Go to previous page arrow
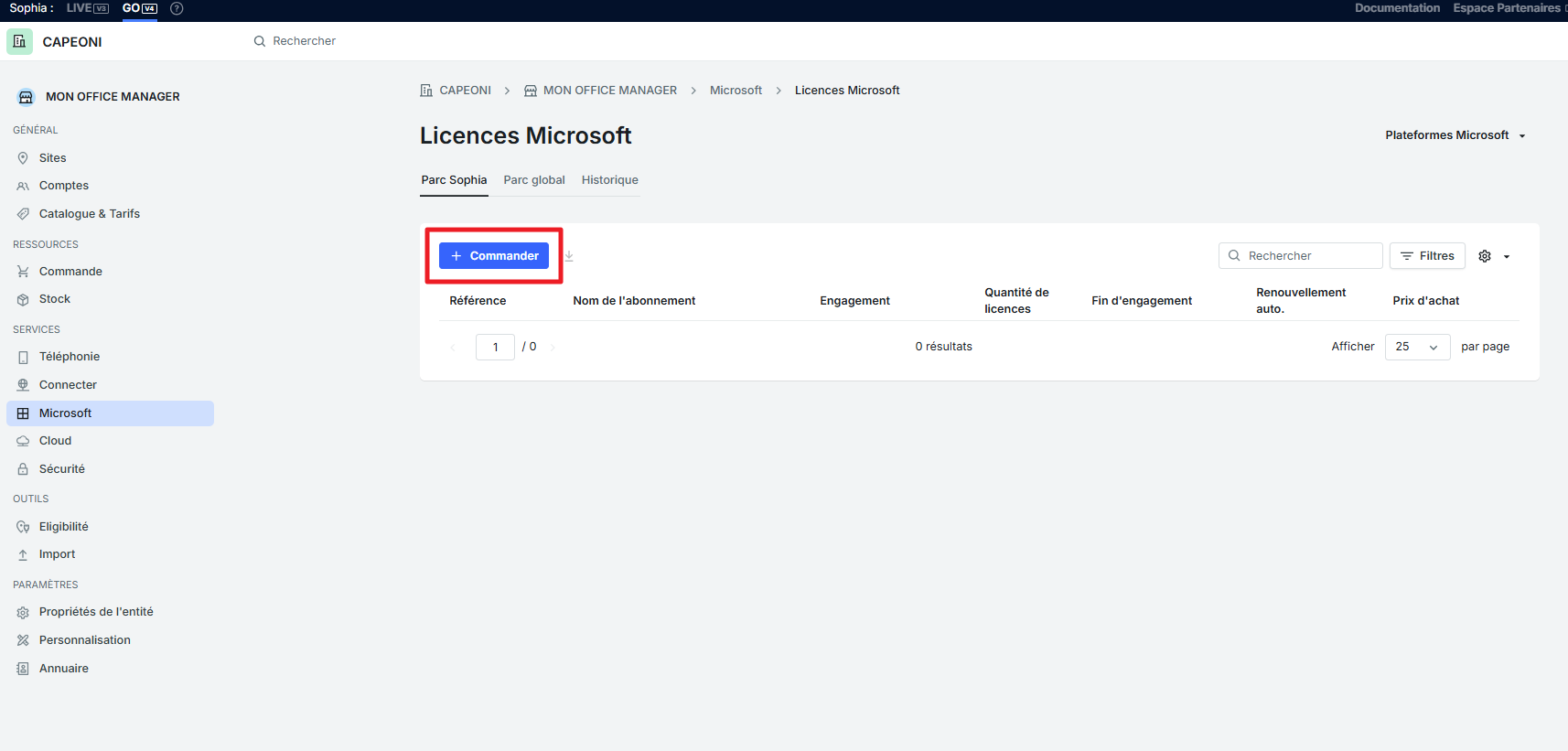This screenshot has width=1568, height=751. click(x=453, y=348)
